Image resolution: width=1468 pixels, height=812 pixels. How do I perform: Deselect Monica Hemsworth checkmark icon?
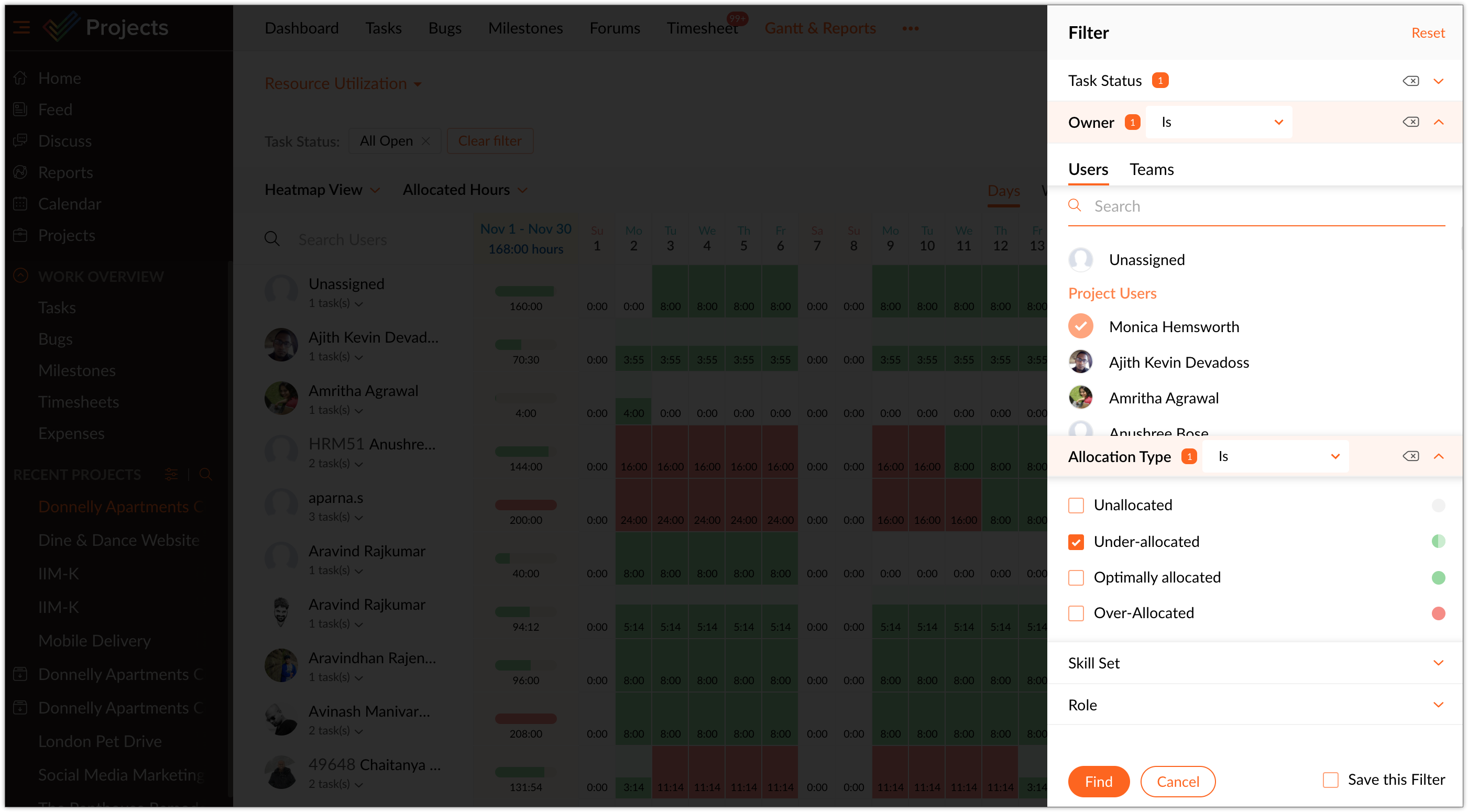tap(1080, 326)
